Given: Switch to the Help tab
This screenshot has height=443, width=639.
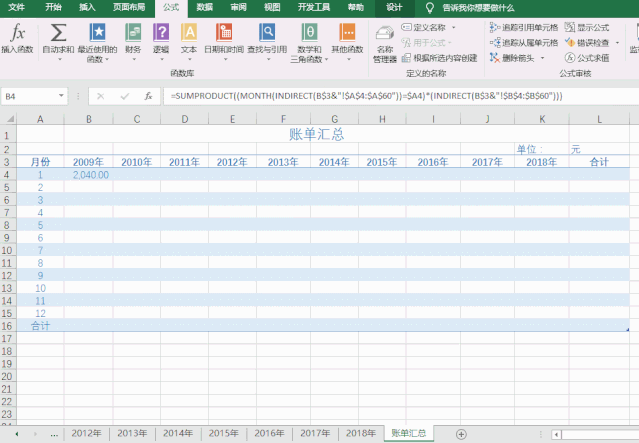Looking at the screenshot, I should coord(356,8).
